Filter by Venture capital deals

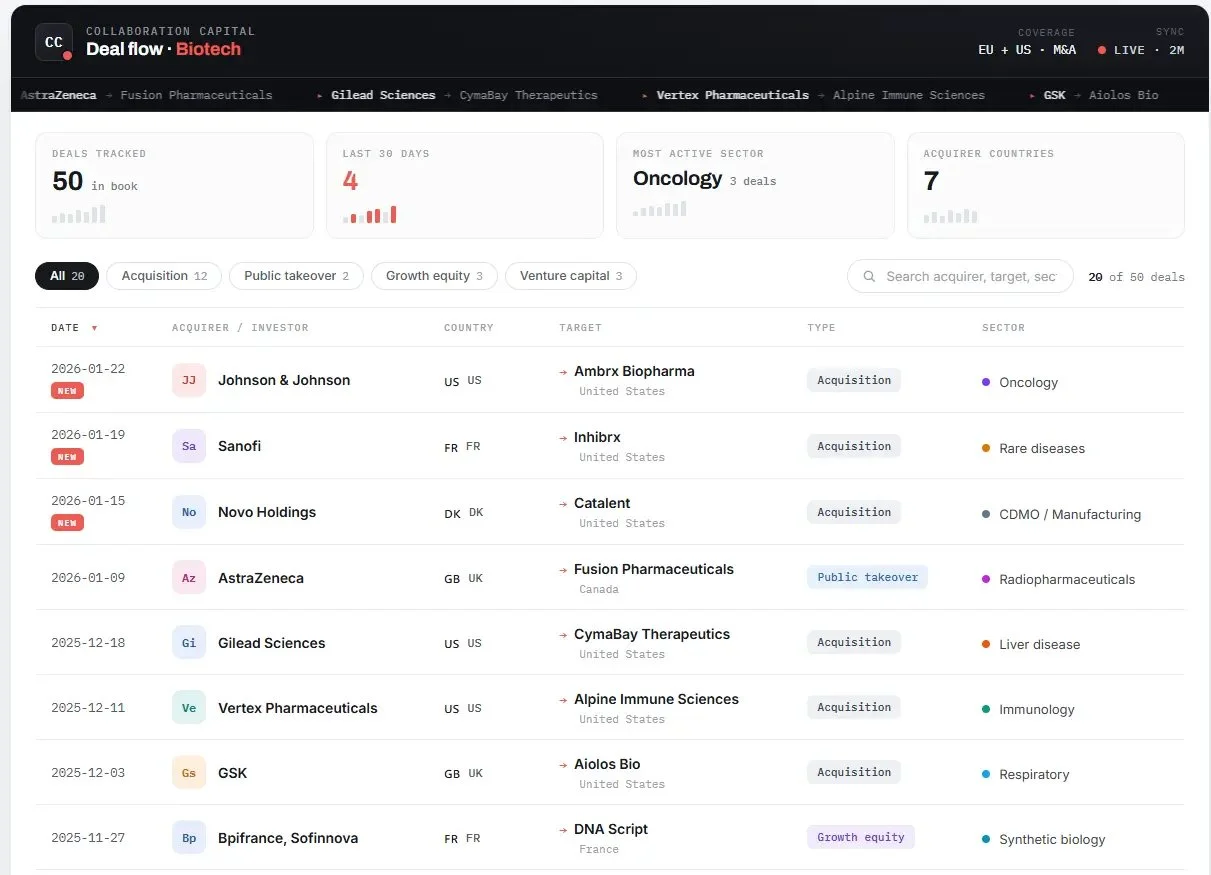[571, 276]
